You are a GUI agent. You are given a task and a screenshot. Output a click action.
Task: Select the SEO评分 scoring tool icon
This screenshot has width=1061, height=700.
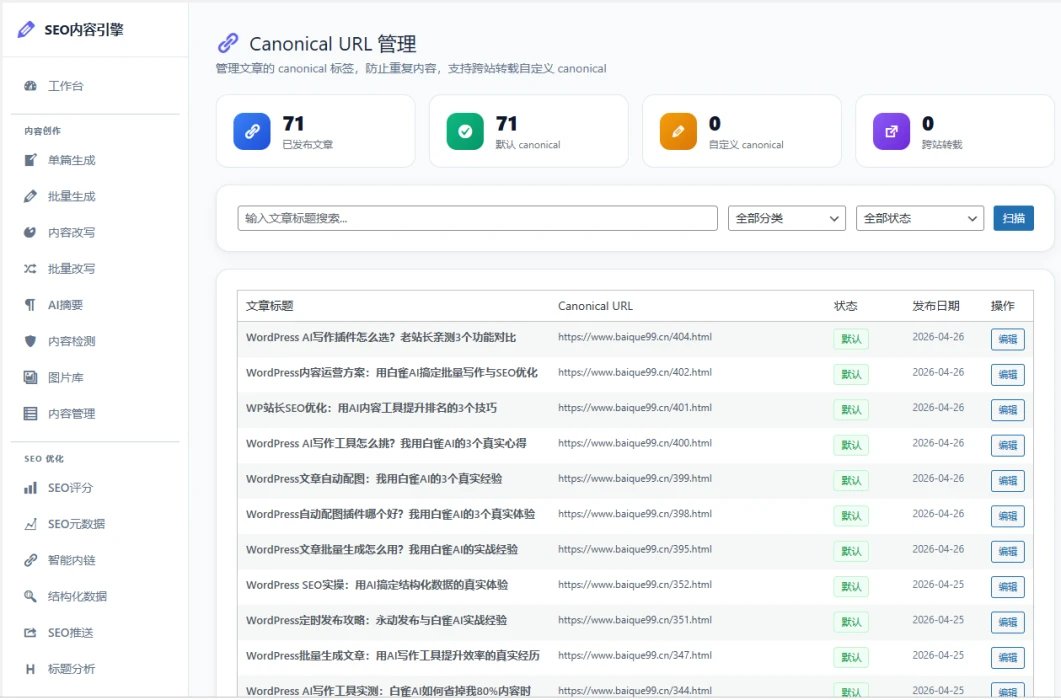(x=31, y=487)
